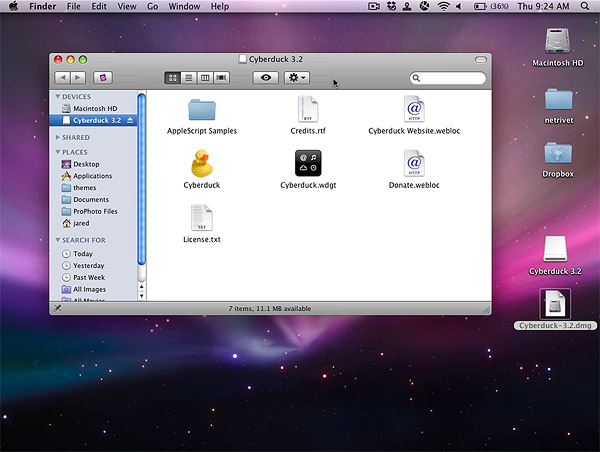Click the Finder search field
600x452 pixels.
point(448,78)
